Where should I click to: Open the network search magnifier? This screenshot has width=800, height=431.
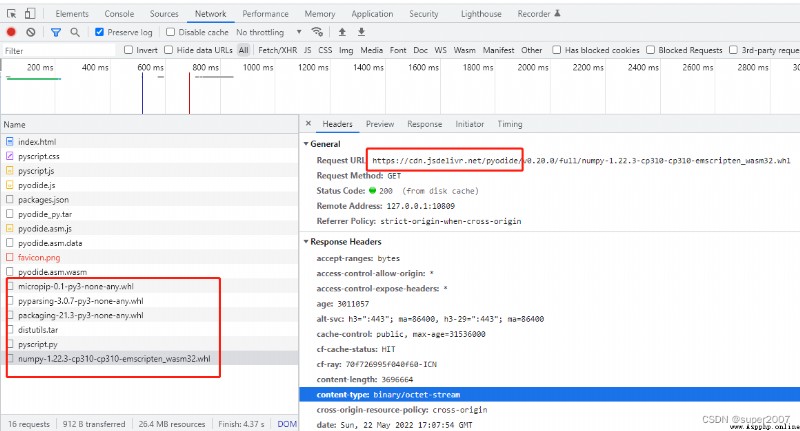click(x=75, y=32)
